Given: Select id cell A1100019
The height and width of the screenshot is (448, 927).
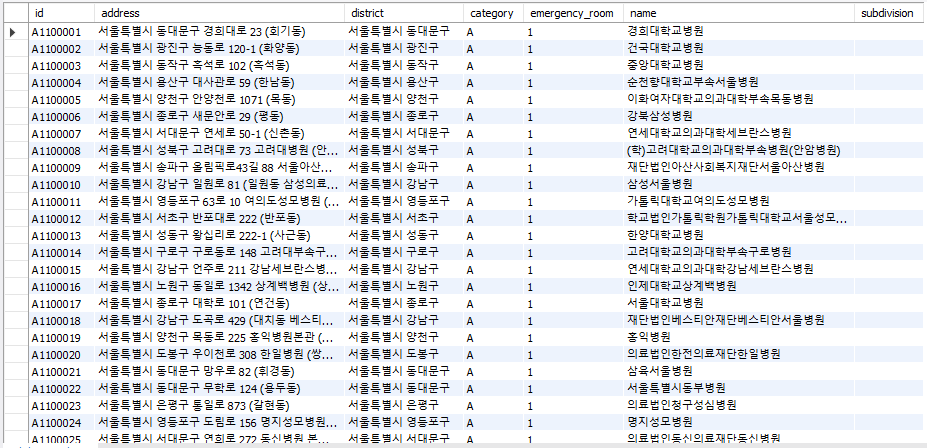Looking at the screenshot, I should click(x=60, y=338).
